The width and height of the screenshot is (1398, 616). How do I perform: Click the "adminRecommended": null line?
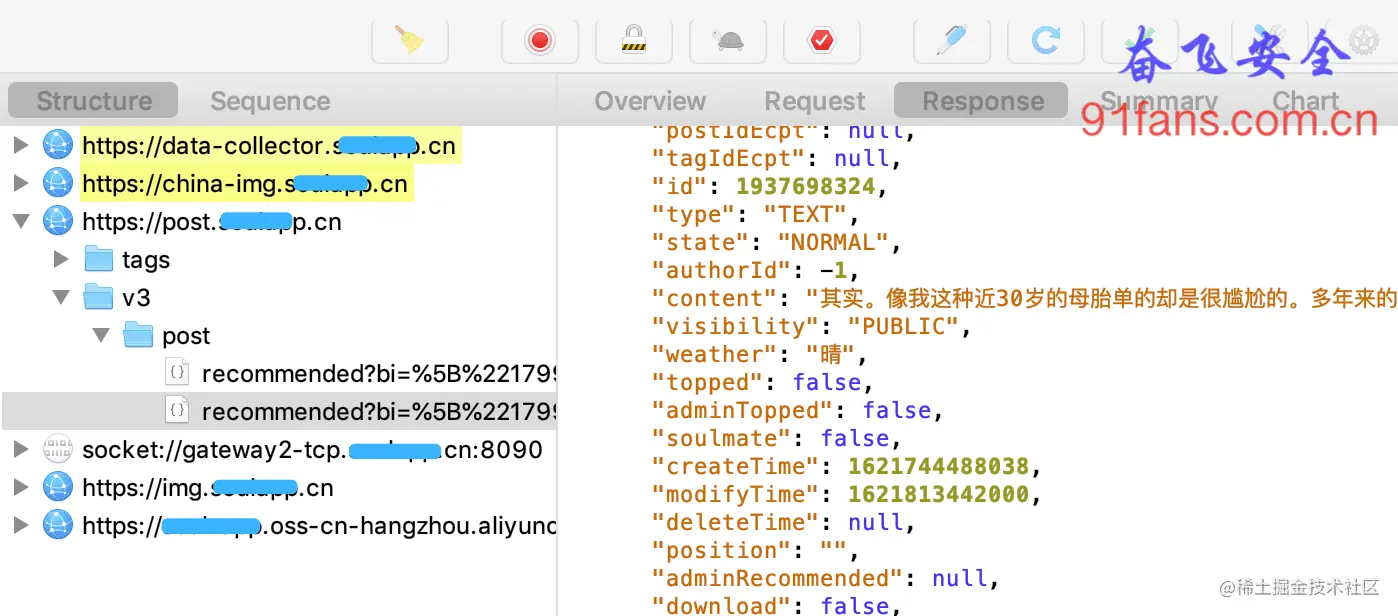tap(825, 578)
